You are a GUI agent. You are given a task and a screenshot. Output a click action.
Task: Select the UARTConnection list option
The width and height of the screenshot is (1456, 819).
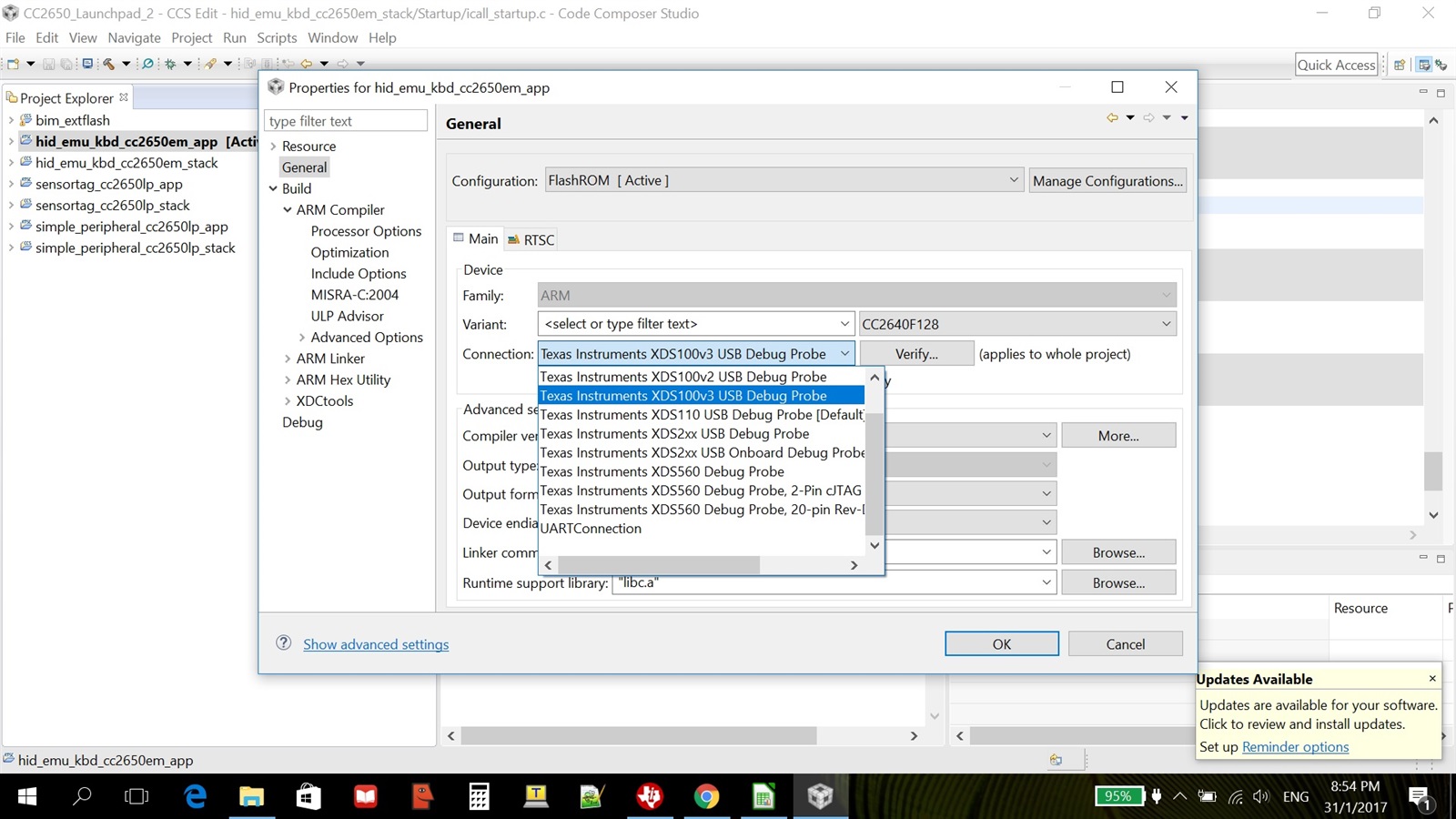click(701, 529)
